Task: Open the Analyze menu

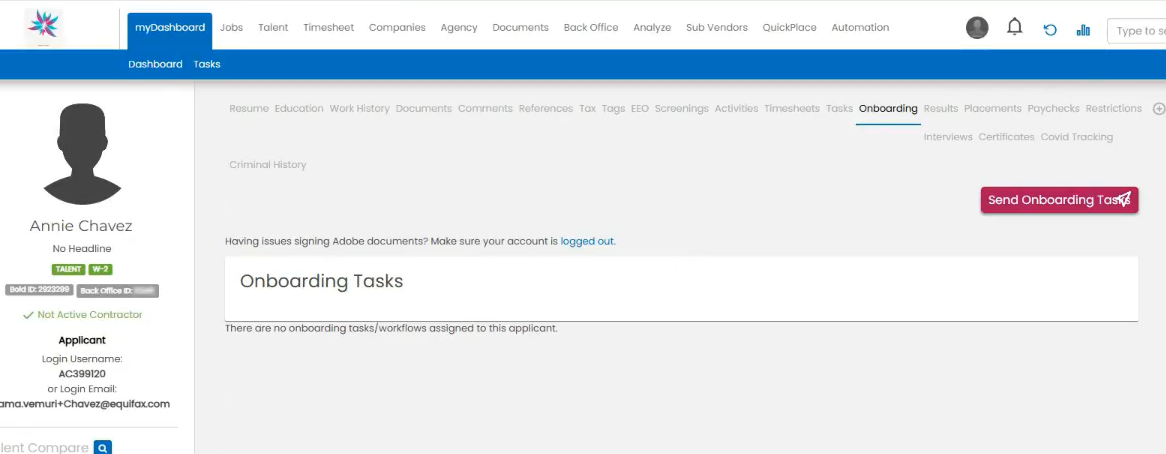Action: 652,27
